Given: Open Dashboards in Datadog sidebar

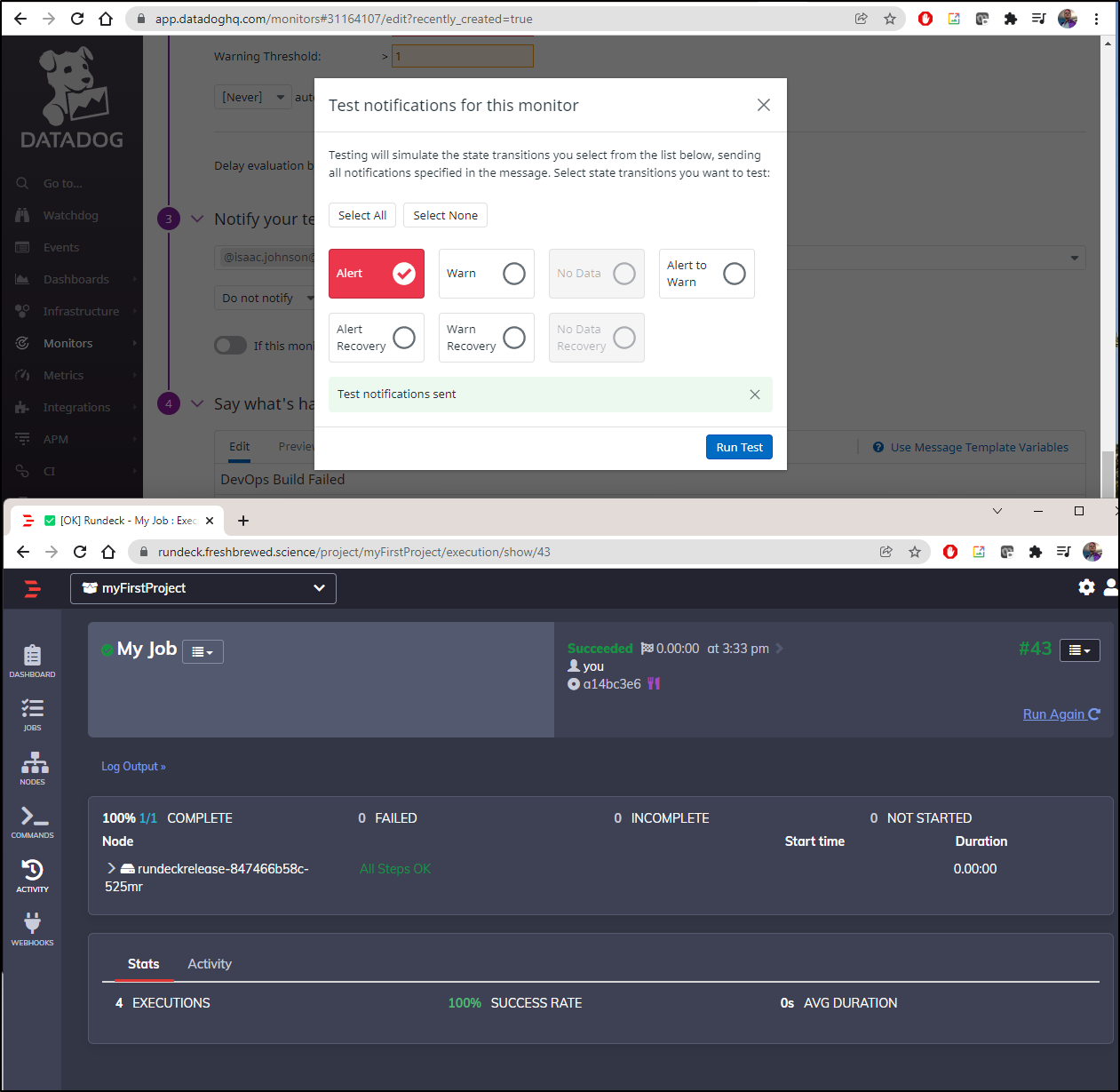Looking at the screenshot, I should pos(75,279).
